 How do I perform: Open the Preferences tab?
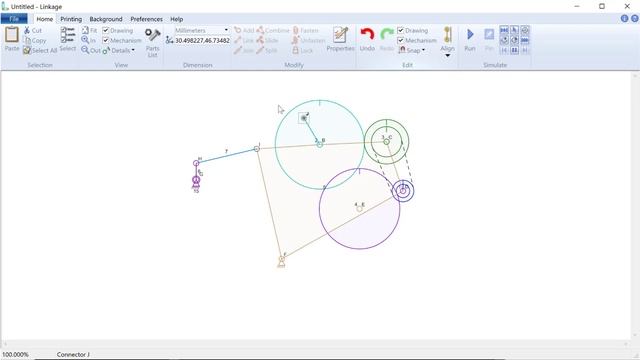(147, 19)
